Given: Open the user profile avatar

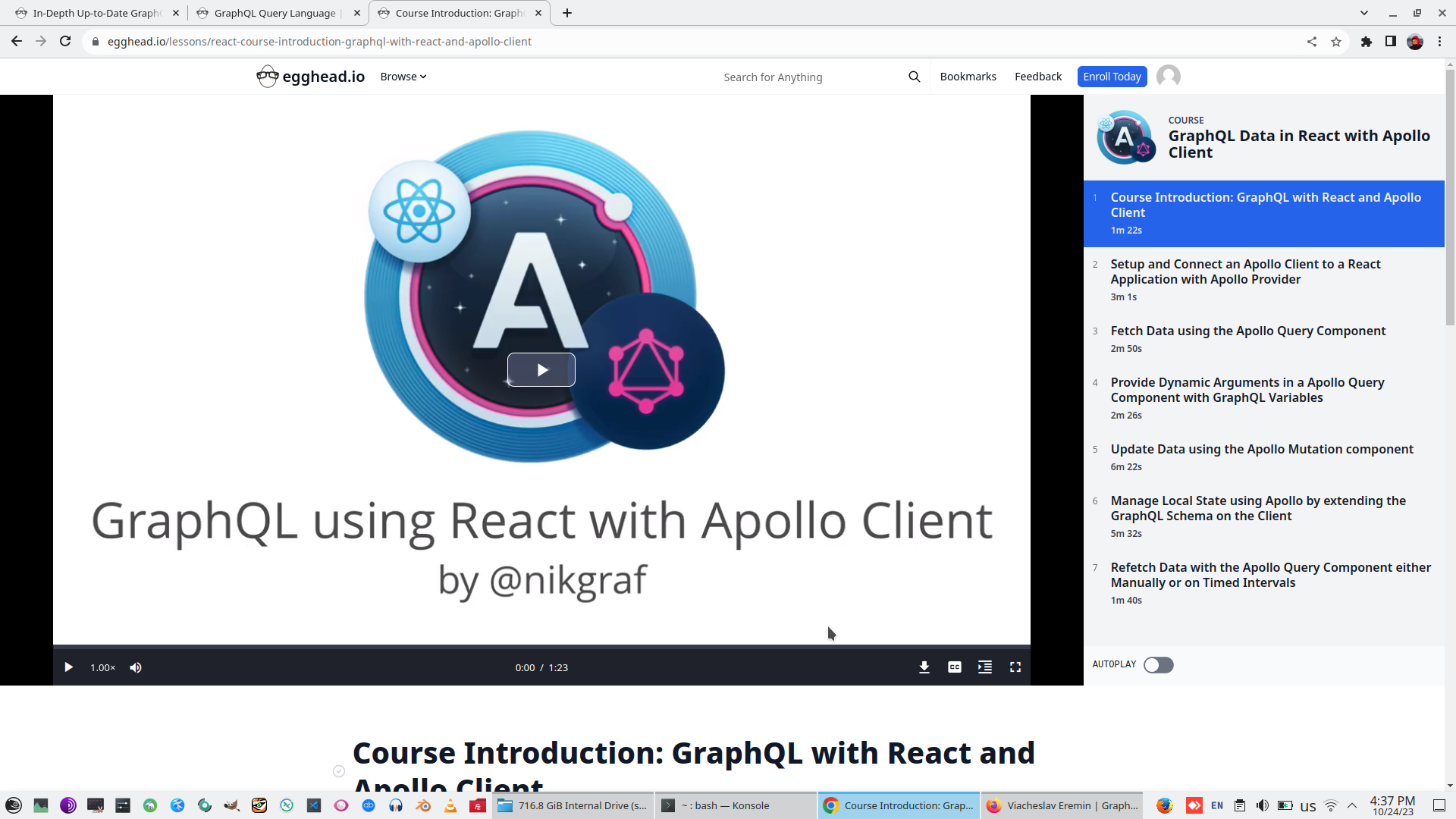Looking at the screenshot, I should tap(1168, 77).
